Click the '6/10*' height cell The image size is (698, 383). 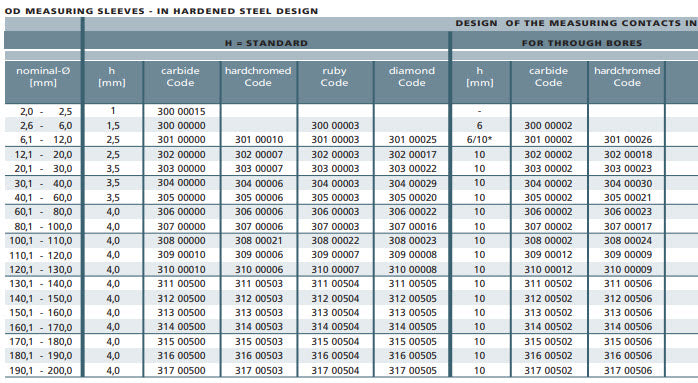pyautogui.click(x=479, y=140)
